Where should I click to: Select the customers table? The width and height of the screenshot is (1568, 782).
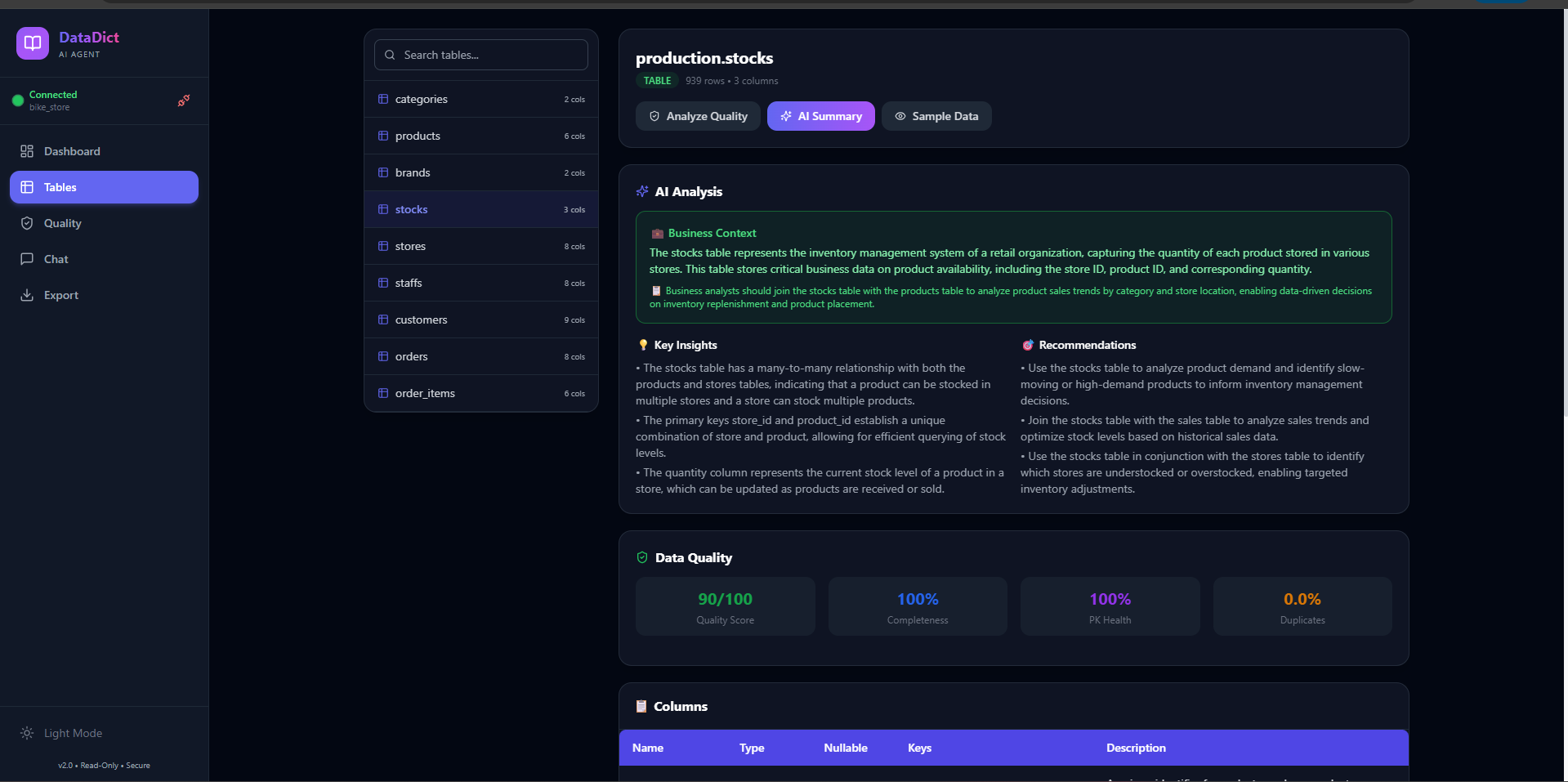point(481,320)
